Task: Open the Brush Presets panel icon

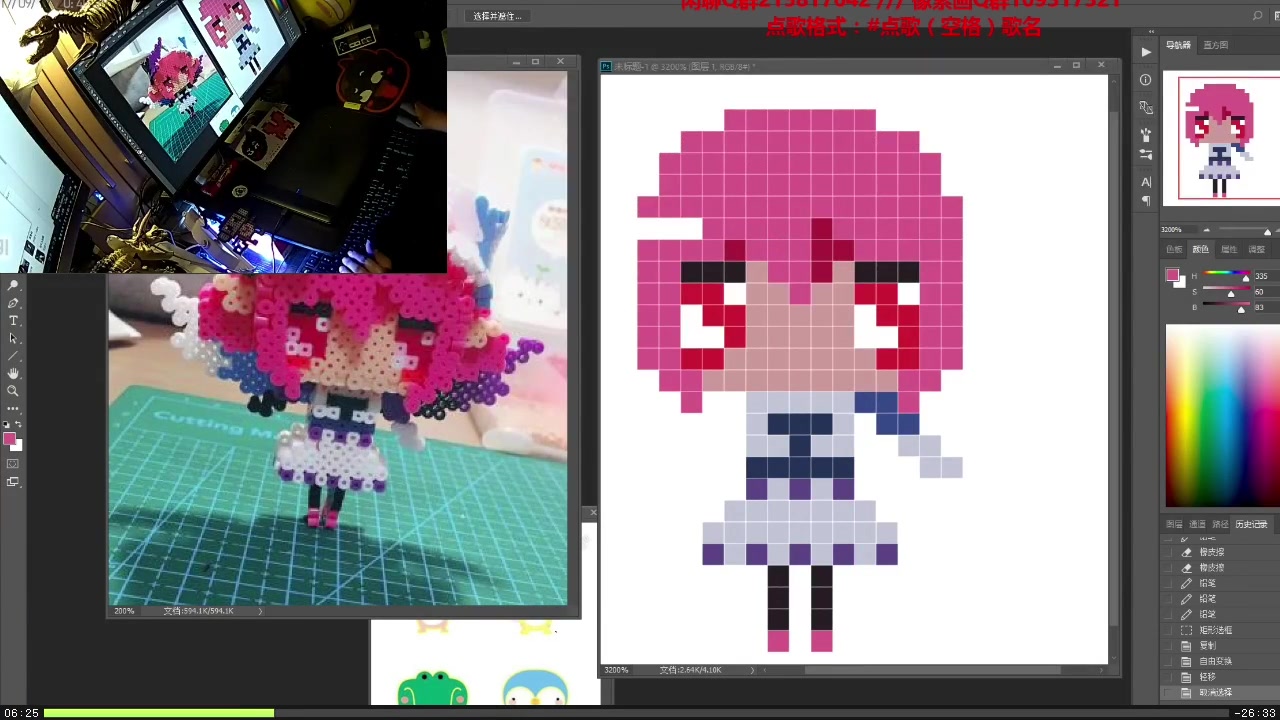Action: coord(1146,134)
